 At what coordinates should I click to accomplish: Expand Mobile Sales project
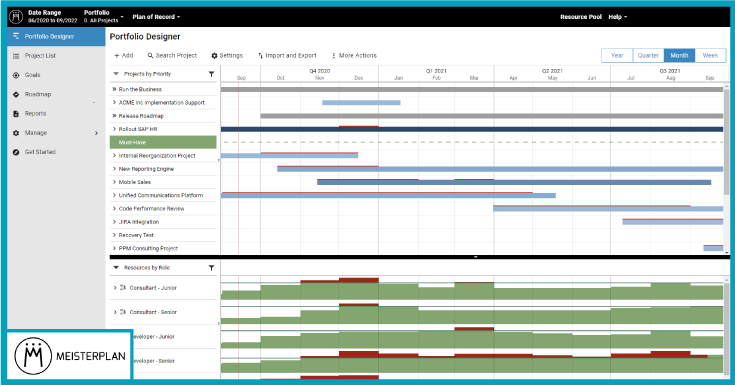click(x=114, y=182)
